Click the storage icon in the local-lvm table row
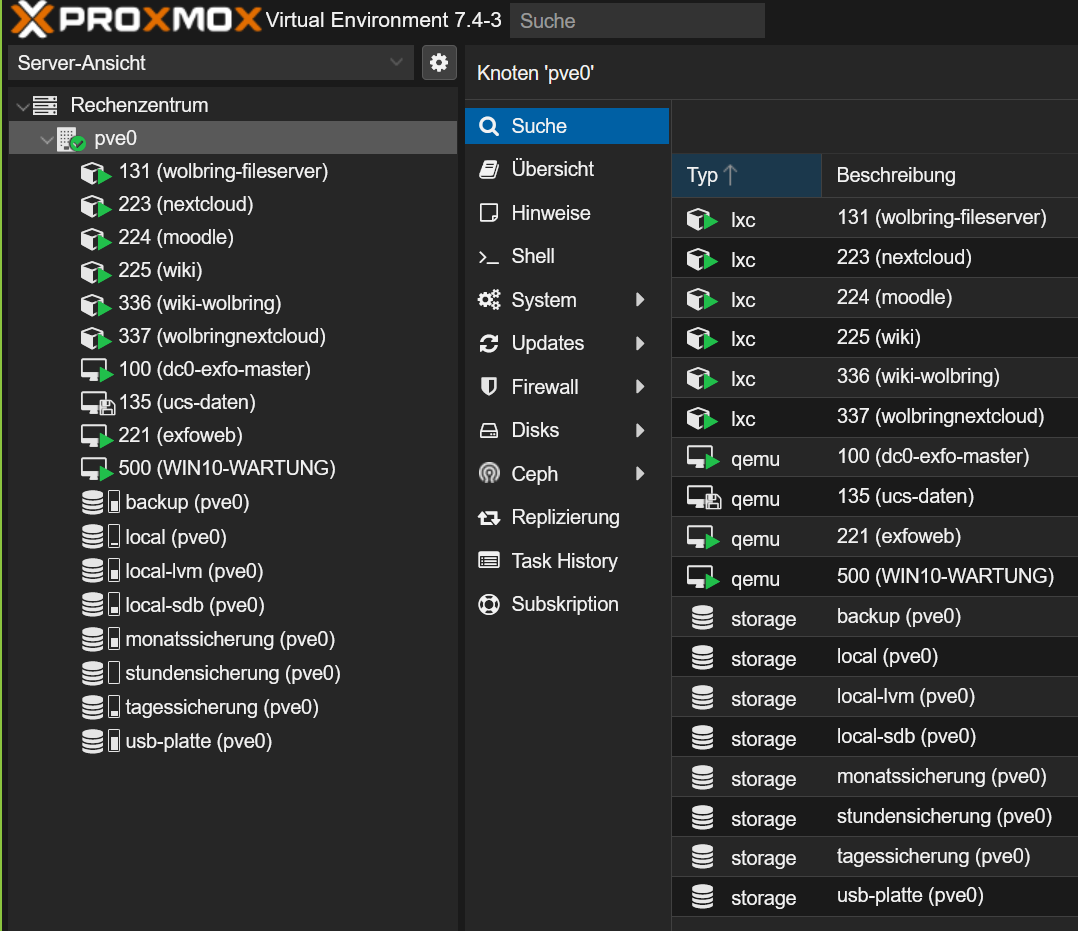 click(702, 697)
